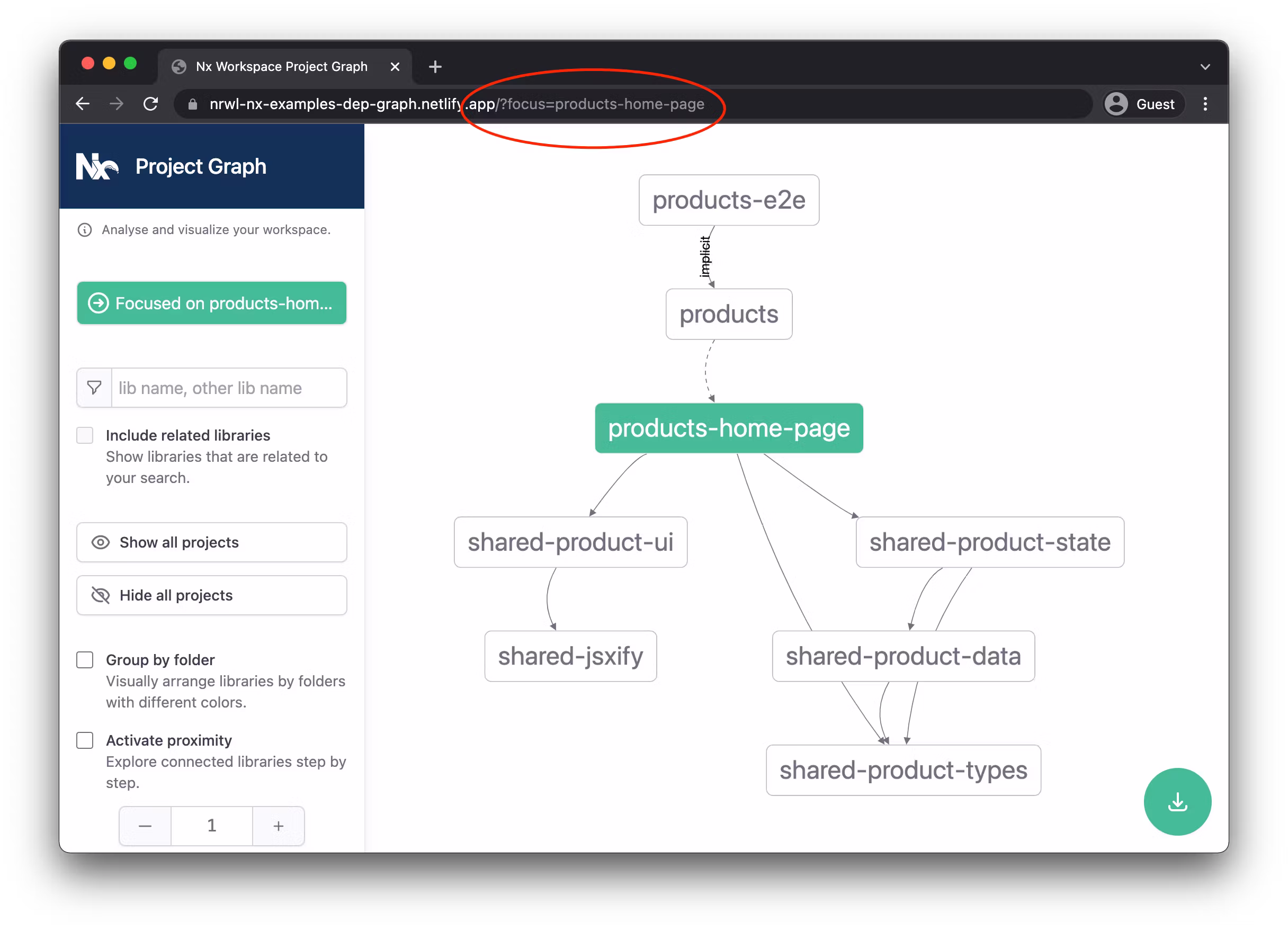Decrease proximity with minus stepper
The height and width of the screenshot is (931, 1288).
point(146,826)
